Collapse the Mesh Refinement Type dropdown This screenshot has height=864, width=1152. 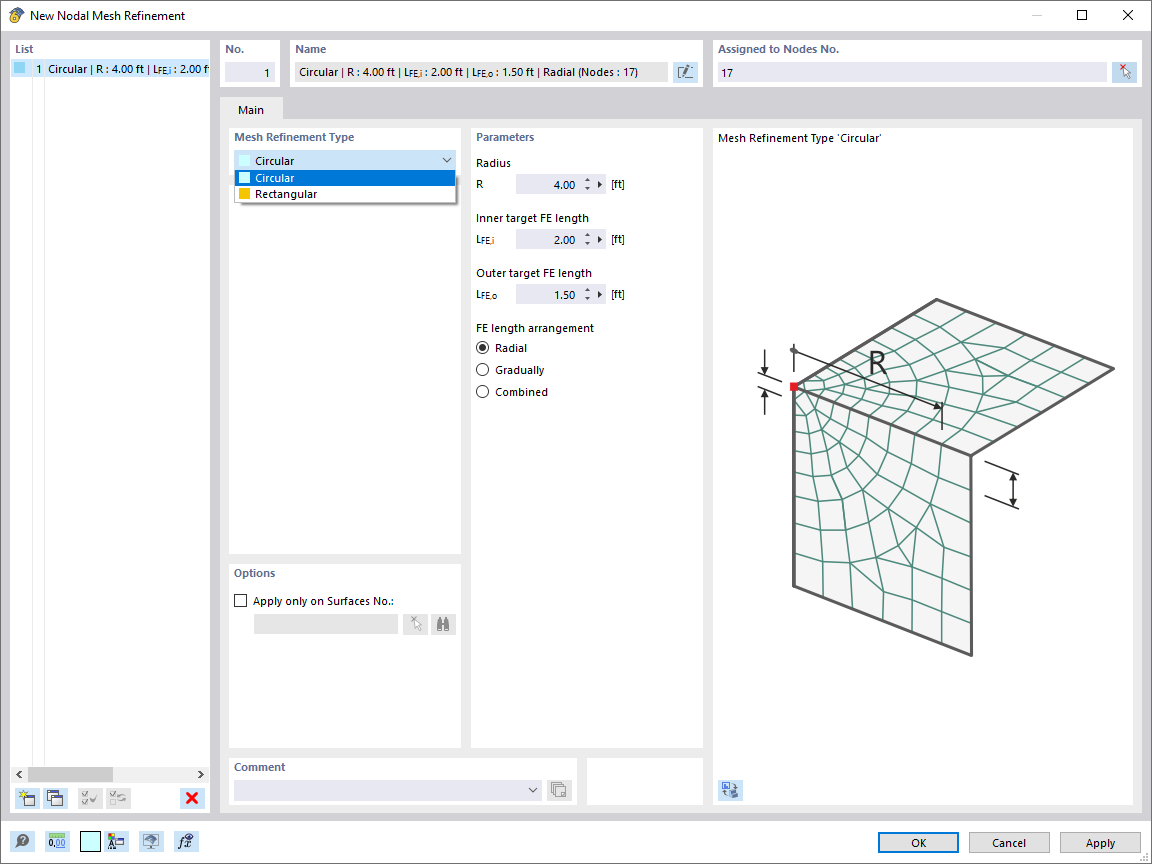[447, 160]
